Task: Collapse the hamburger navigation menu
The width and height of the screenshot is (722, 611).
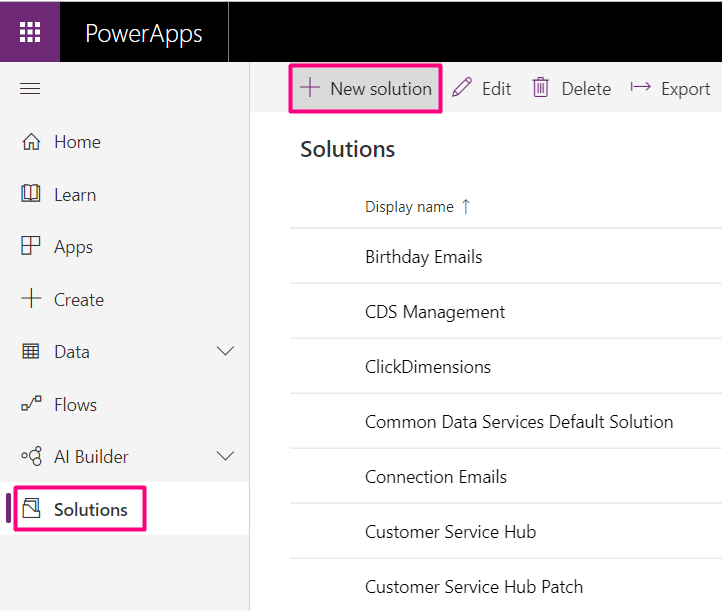Action: point(30,89)
